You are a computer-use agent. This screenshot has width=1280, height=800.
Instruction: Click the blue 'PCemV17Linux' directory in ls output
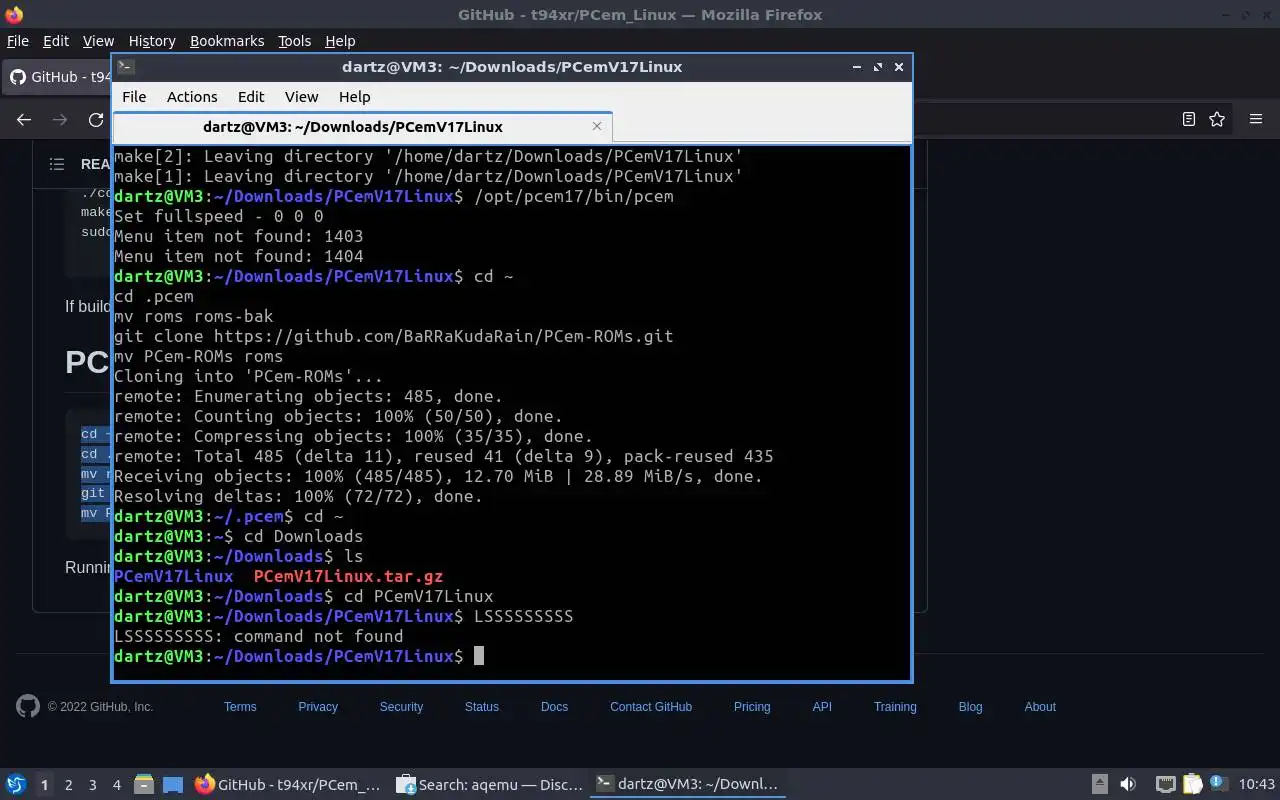[x=173, y=576]
